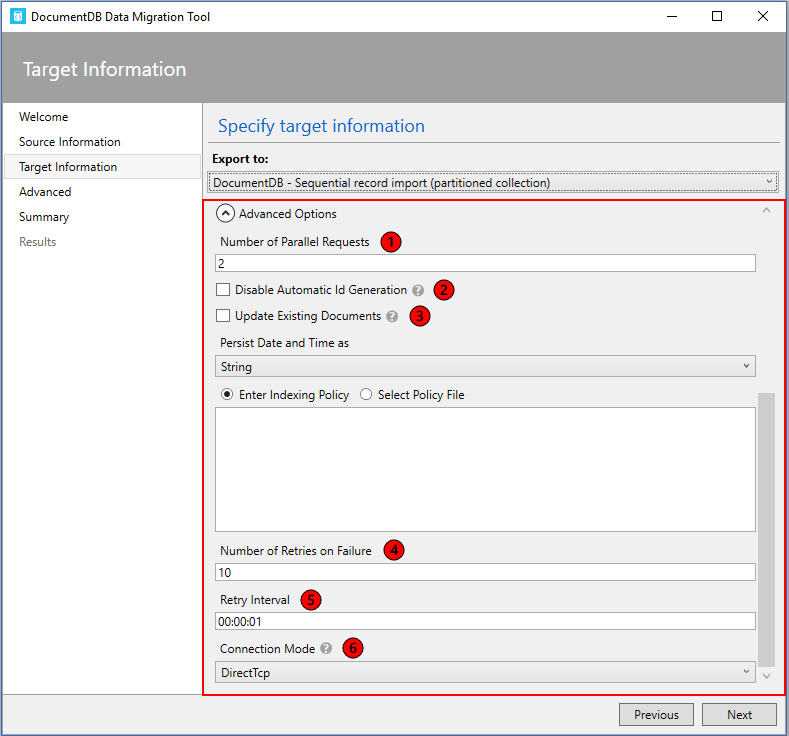Select Enter Indexing Policy radio button
789x736 pixels.
[x=227, y=394]
